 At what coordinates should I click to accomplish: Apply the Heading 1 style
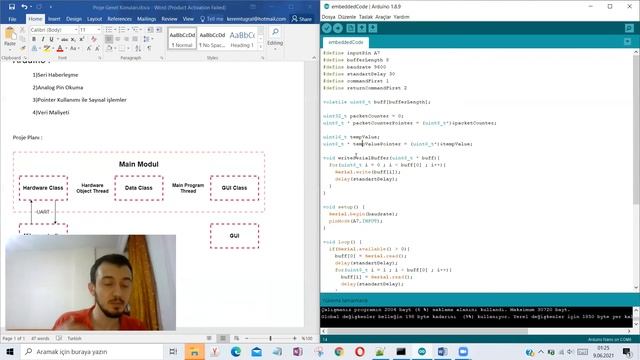242,39
